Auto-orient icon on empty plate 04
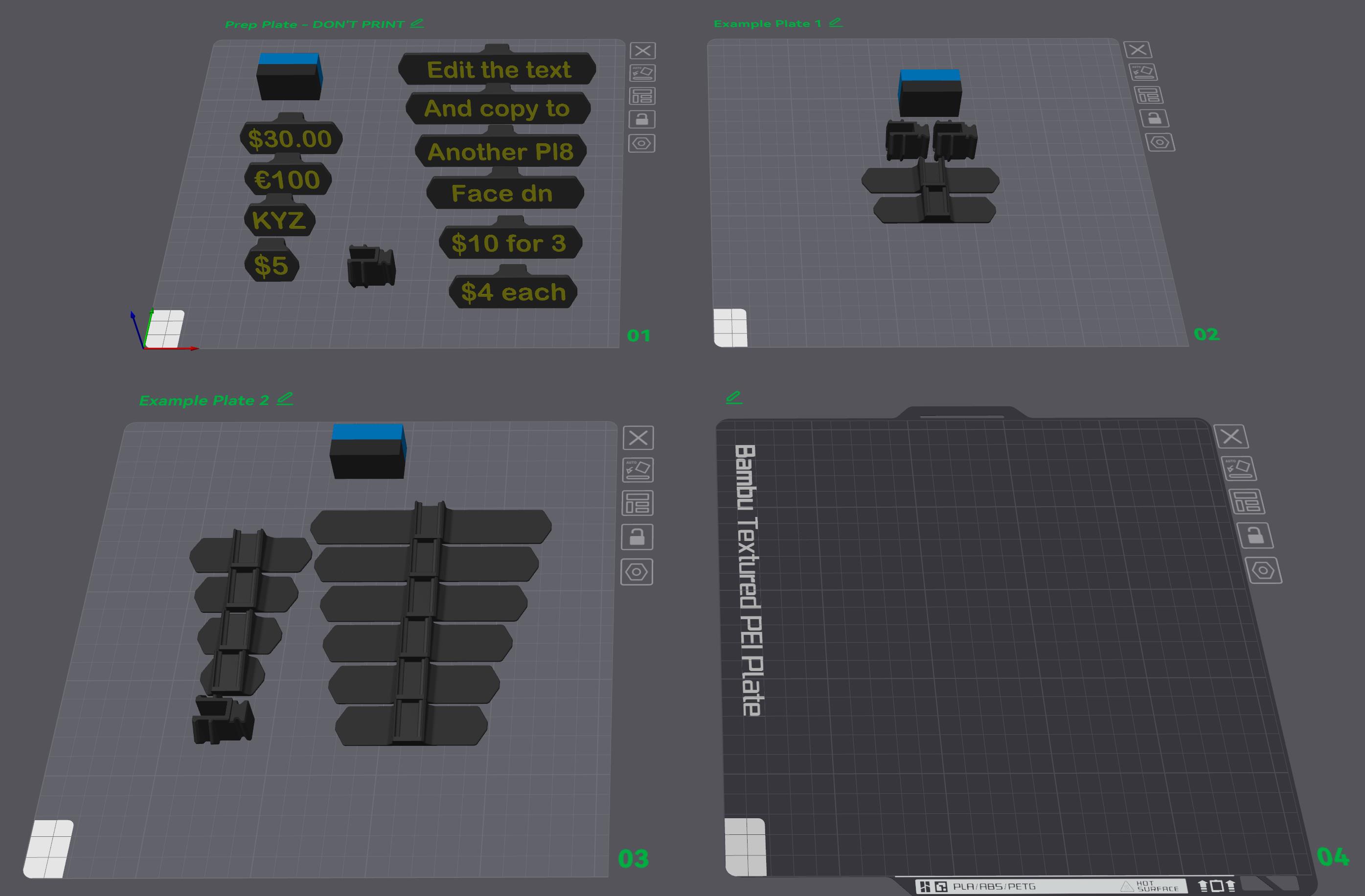The image size is (1365, 896). point(1239,469)
